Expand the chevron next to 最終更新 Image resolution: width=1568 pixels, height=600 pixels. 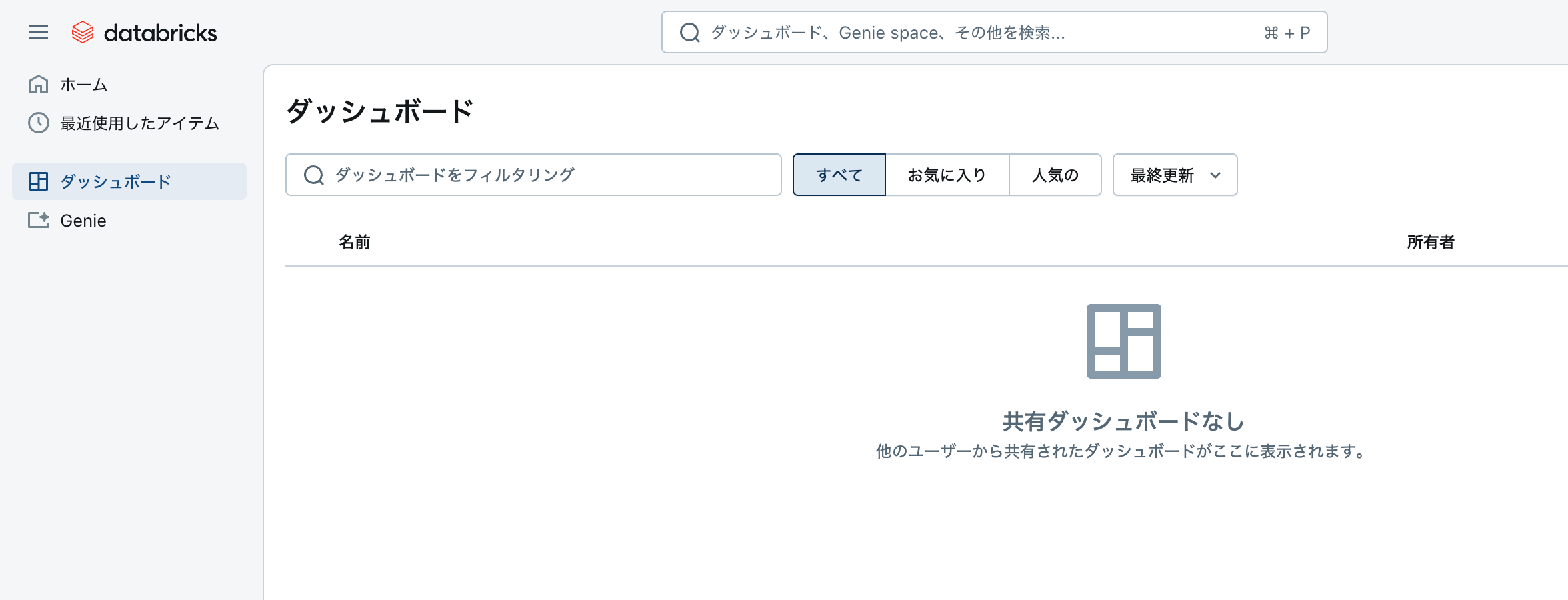coord(1215,175)
